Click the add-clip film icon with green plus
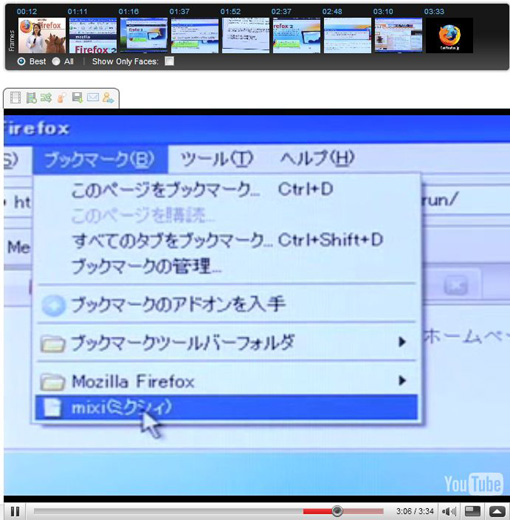Screen dimensions: 510x520 31,98
